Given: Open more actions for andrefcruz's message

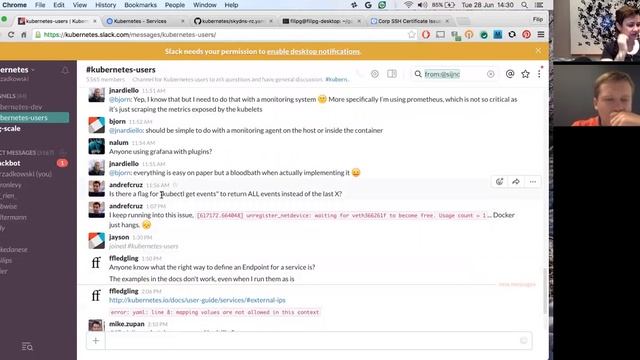Looking at the screenshot, I should coord(533,182).
